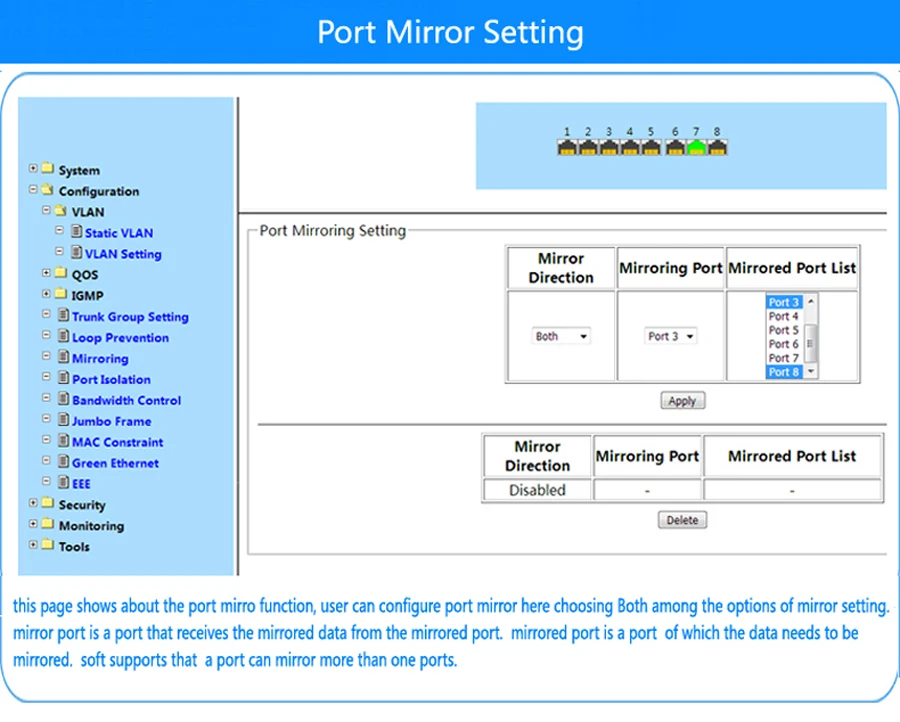Select Port 7 in Mirrored Port List
Screen dimensions: 900x722
click(783, 358)
